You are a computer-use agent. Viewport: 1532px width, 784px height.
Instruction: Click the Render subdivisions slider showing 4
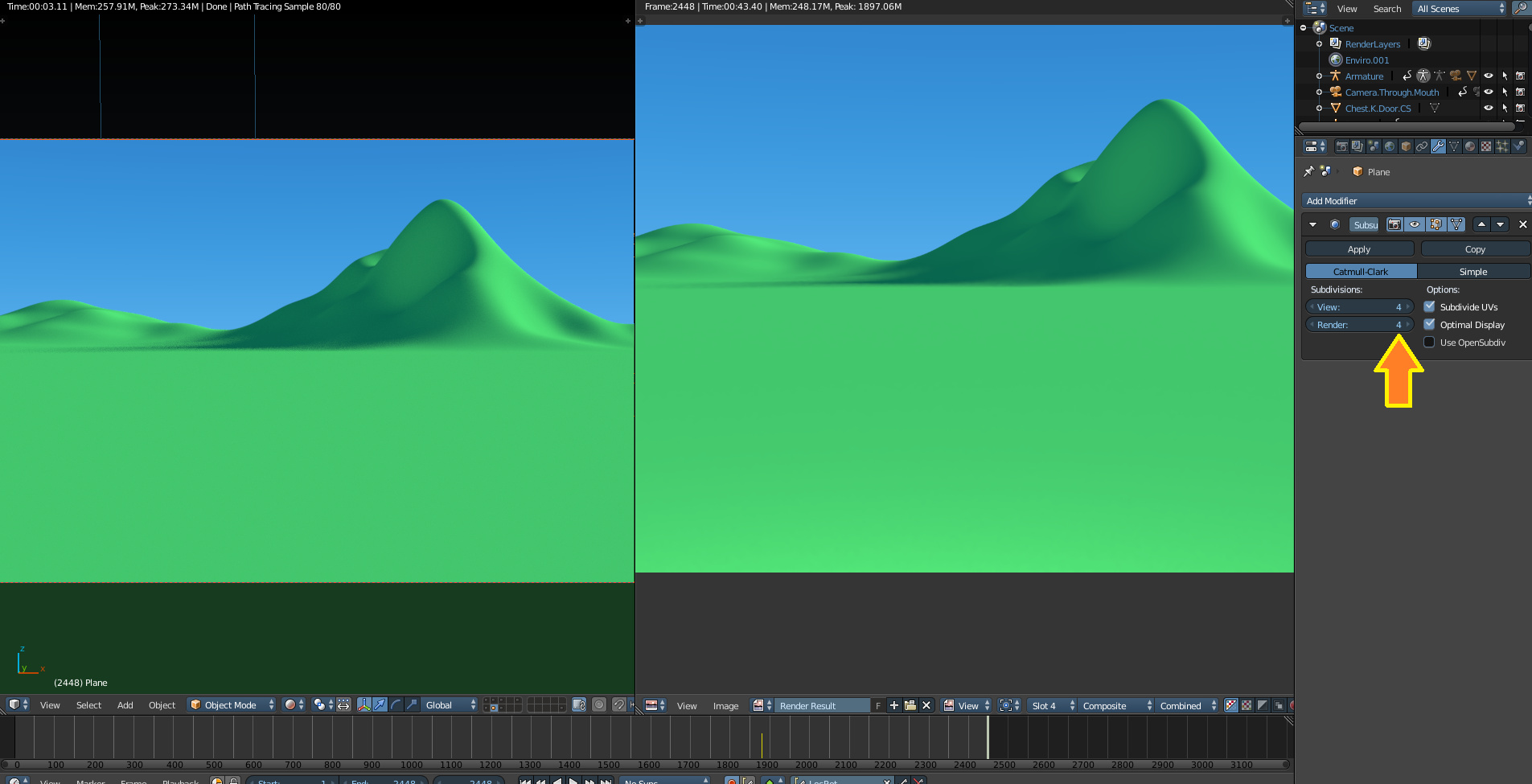click(x=1359, y=324)
